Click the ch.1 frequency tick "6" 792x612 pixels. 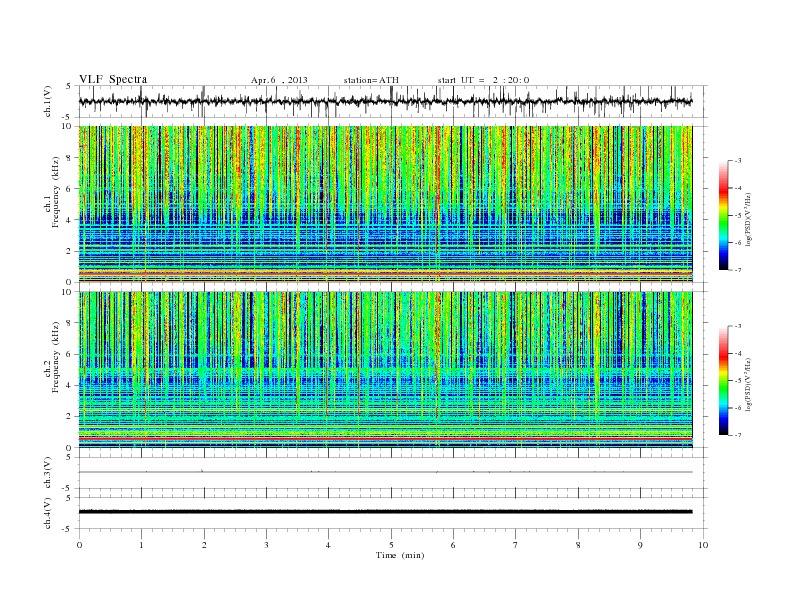coord(69,189)
